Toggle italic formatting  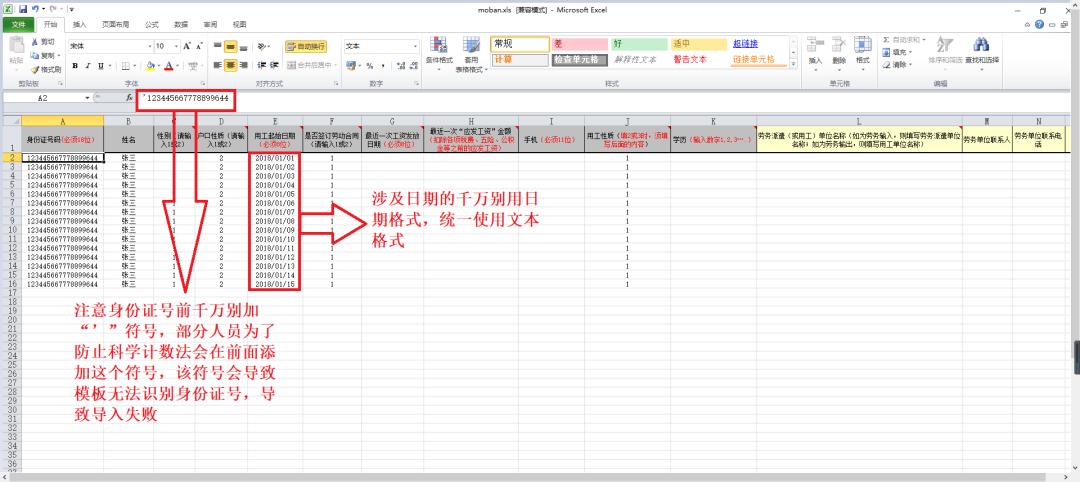pos(87,66)
